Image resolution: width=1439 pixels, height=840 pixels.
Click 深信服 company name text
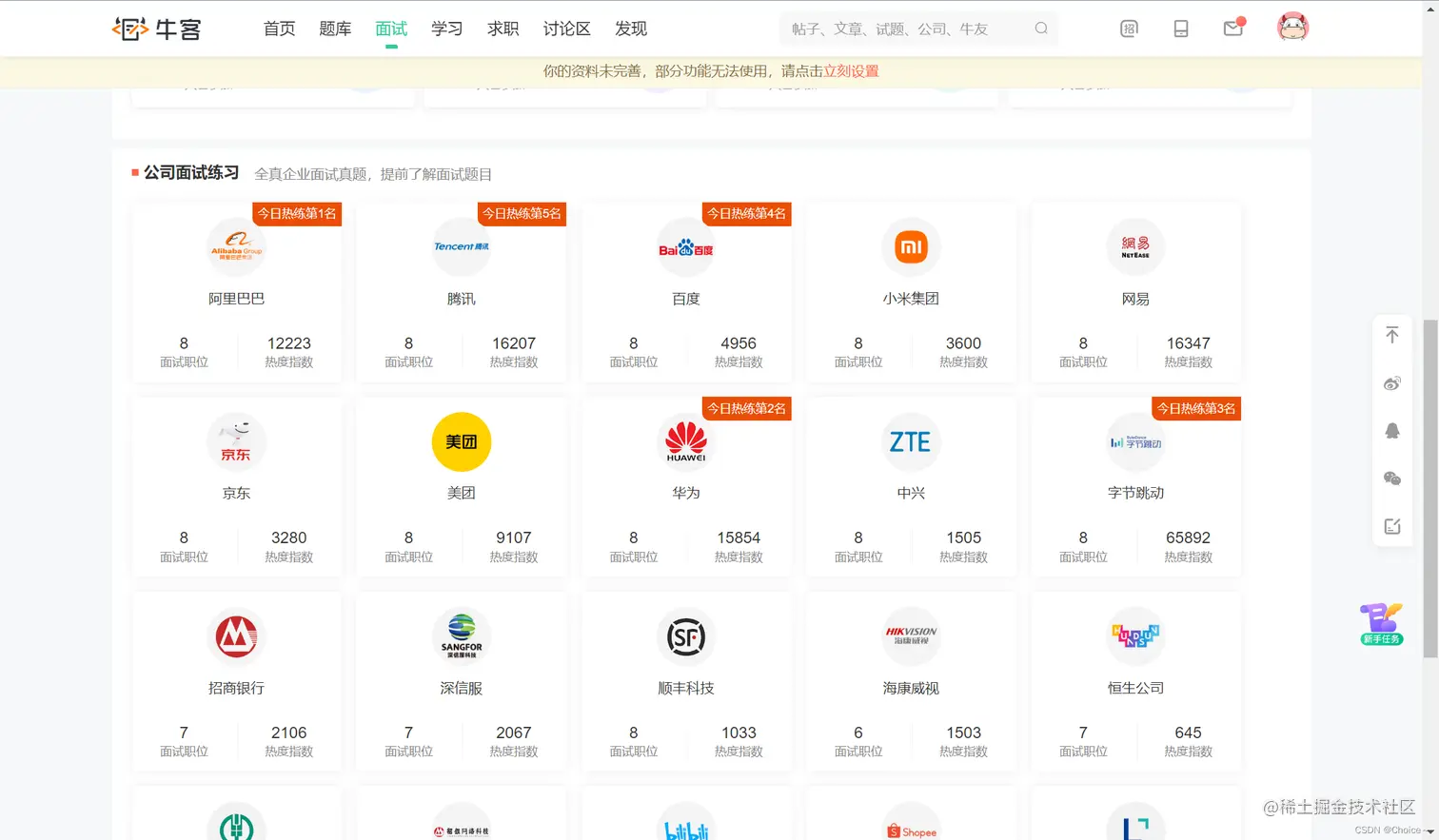(x=462, y=688)
